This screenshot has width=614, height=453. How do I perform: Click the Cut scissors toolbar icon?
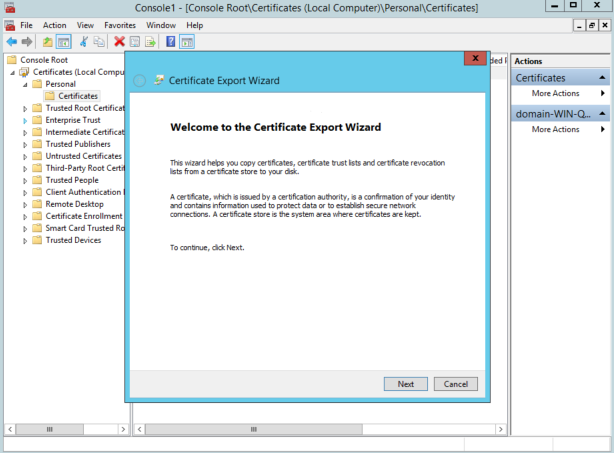84,41
